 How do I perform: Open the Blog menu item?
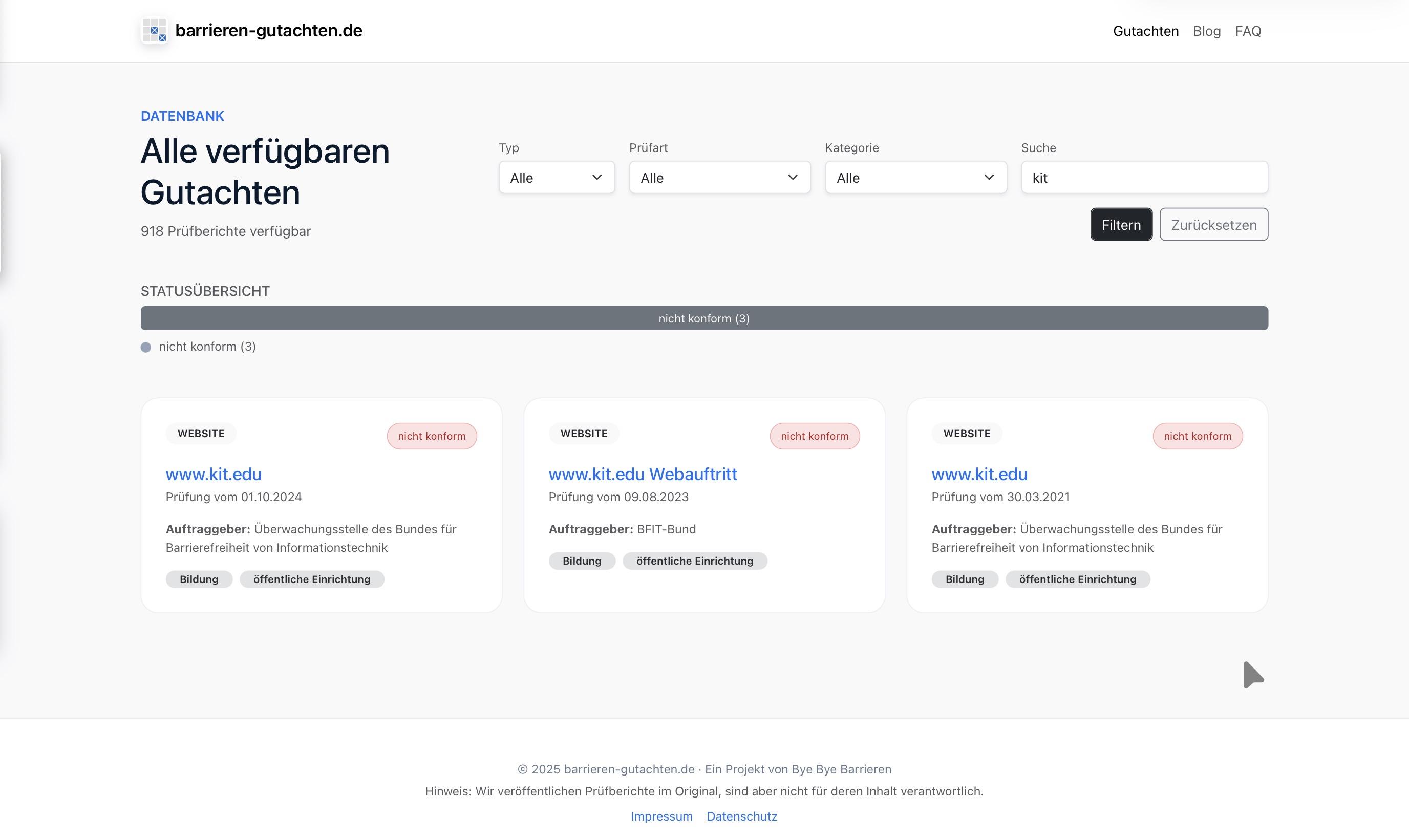(1206, 31)
